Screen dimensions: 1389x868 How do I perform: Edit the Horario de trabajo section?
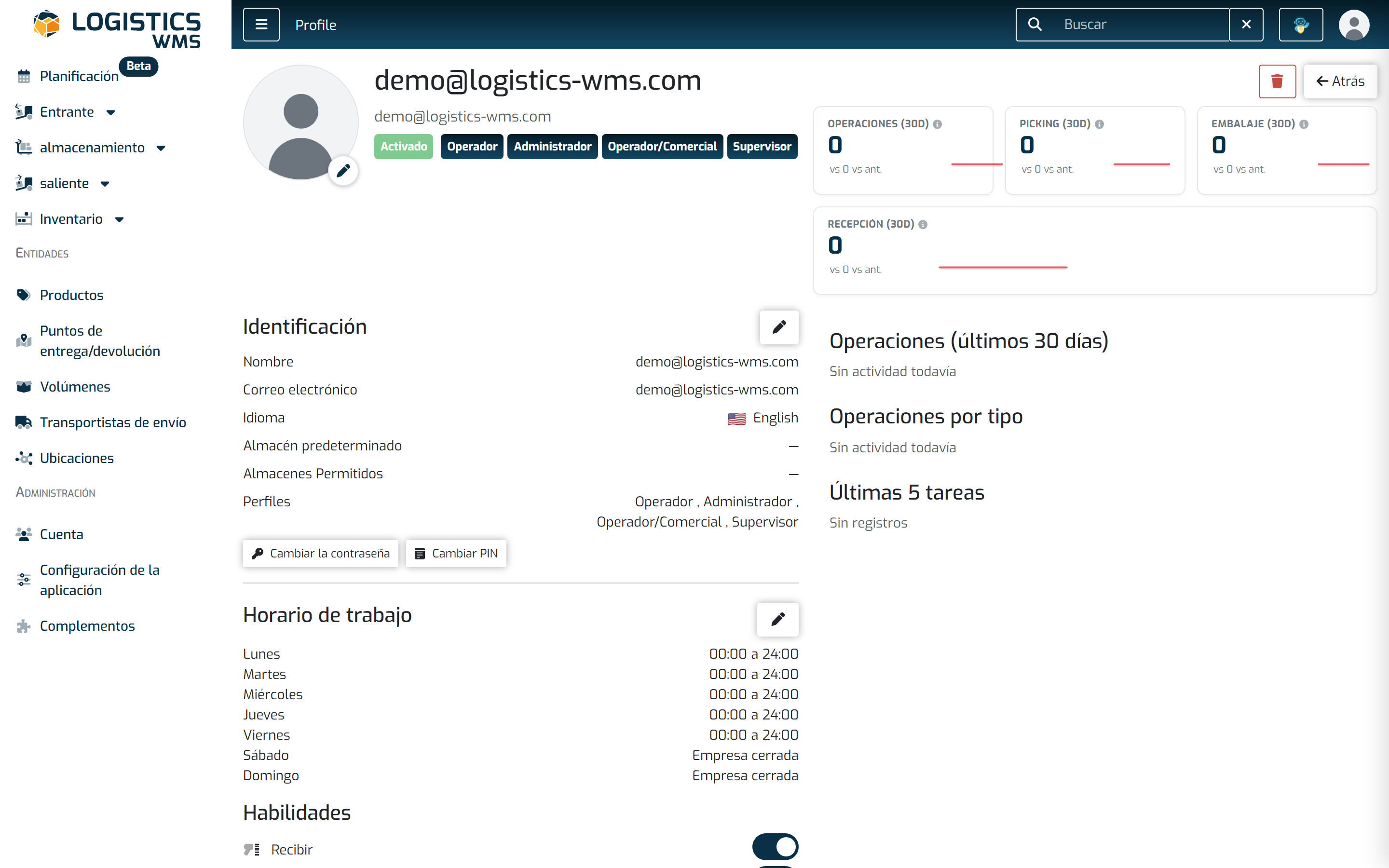(778, 620)
